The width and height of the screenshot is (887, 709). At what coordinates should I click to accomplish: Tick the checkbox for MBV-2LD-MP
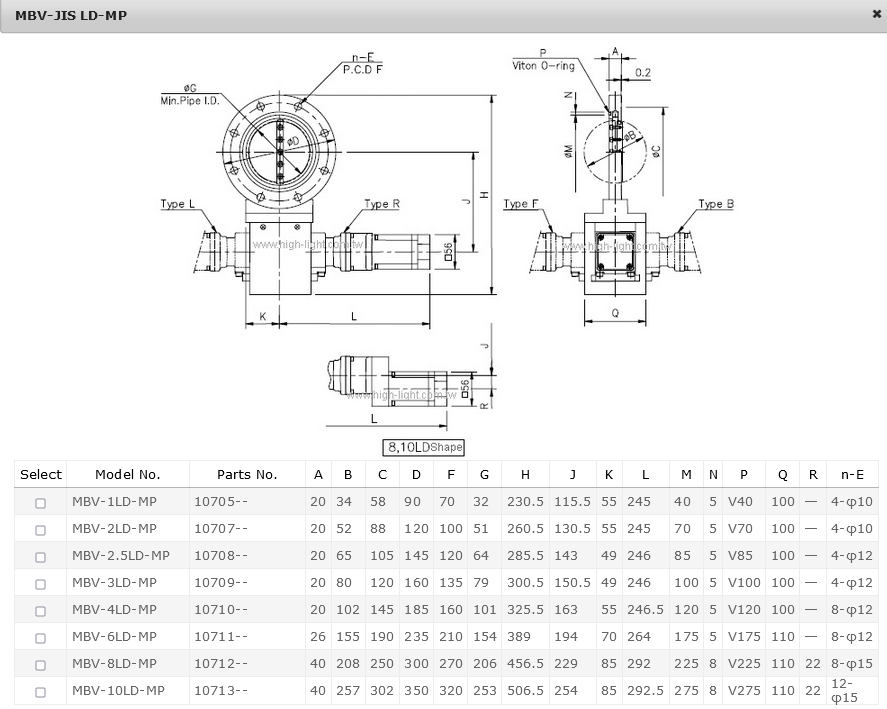pos(41,530)
